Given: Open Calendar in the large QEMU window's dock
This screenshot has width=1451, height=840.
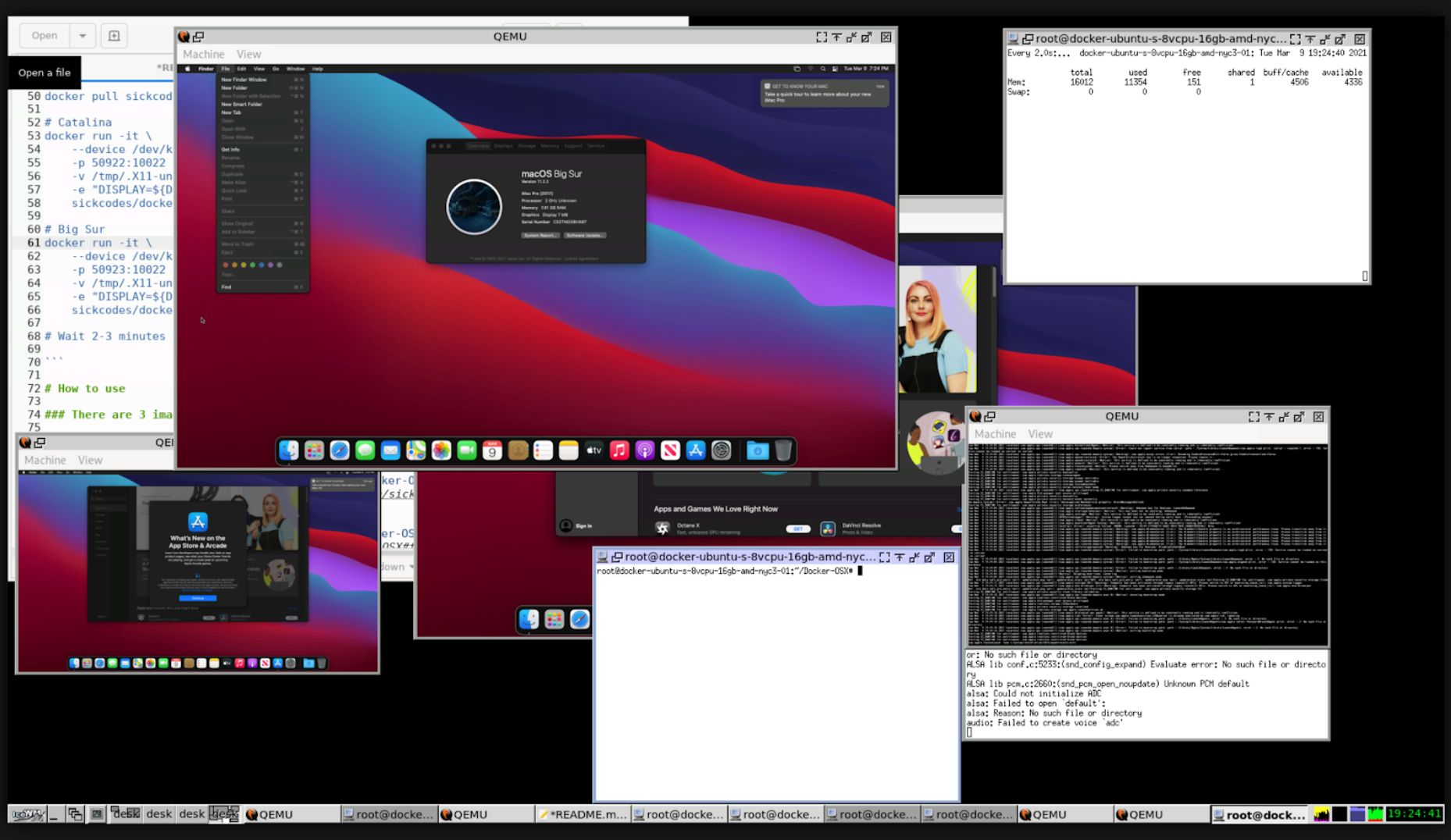Looking at the screenshot, I should coord(492,450).
